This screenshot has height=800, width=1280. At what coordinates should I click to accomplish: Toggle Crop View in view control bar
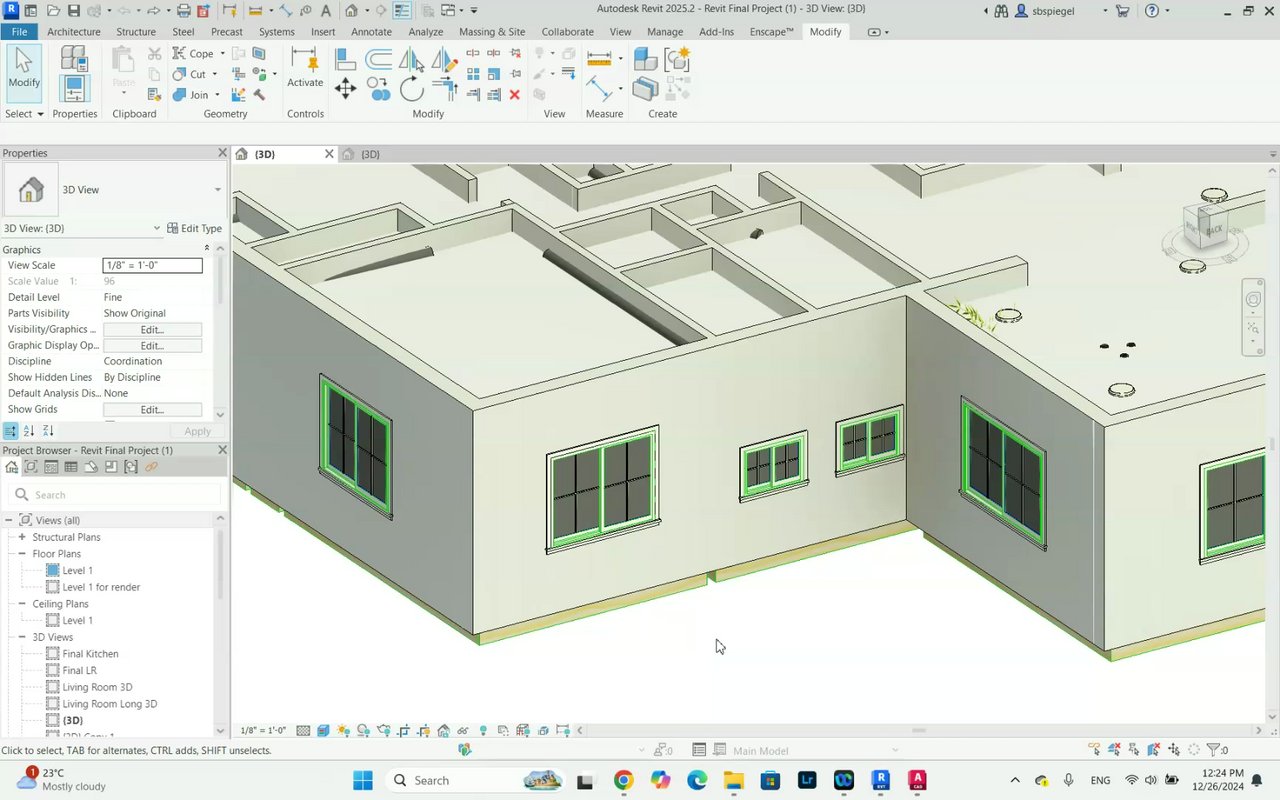click(403, 731)
